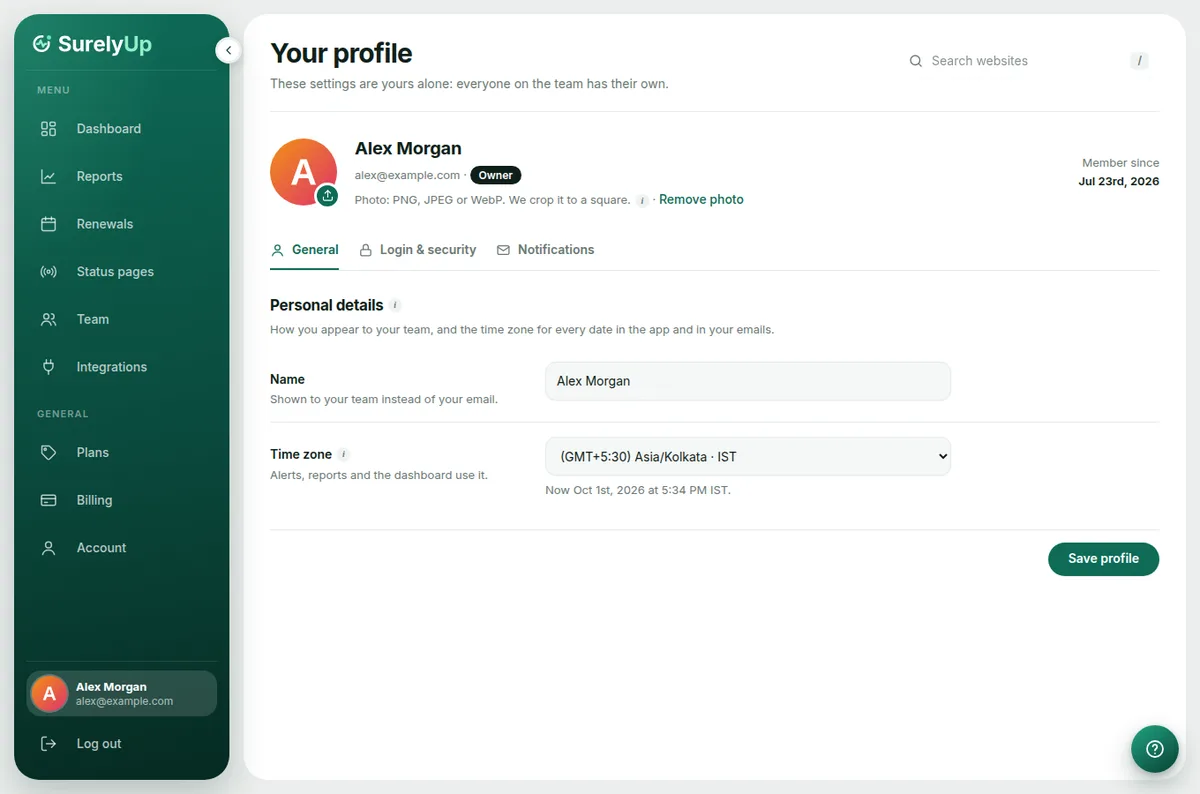Click the Log out label
This screenshot has height=794, width=1200.
[99, 744]
